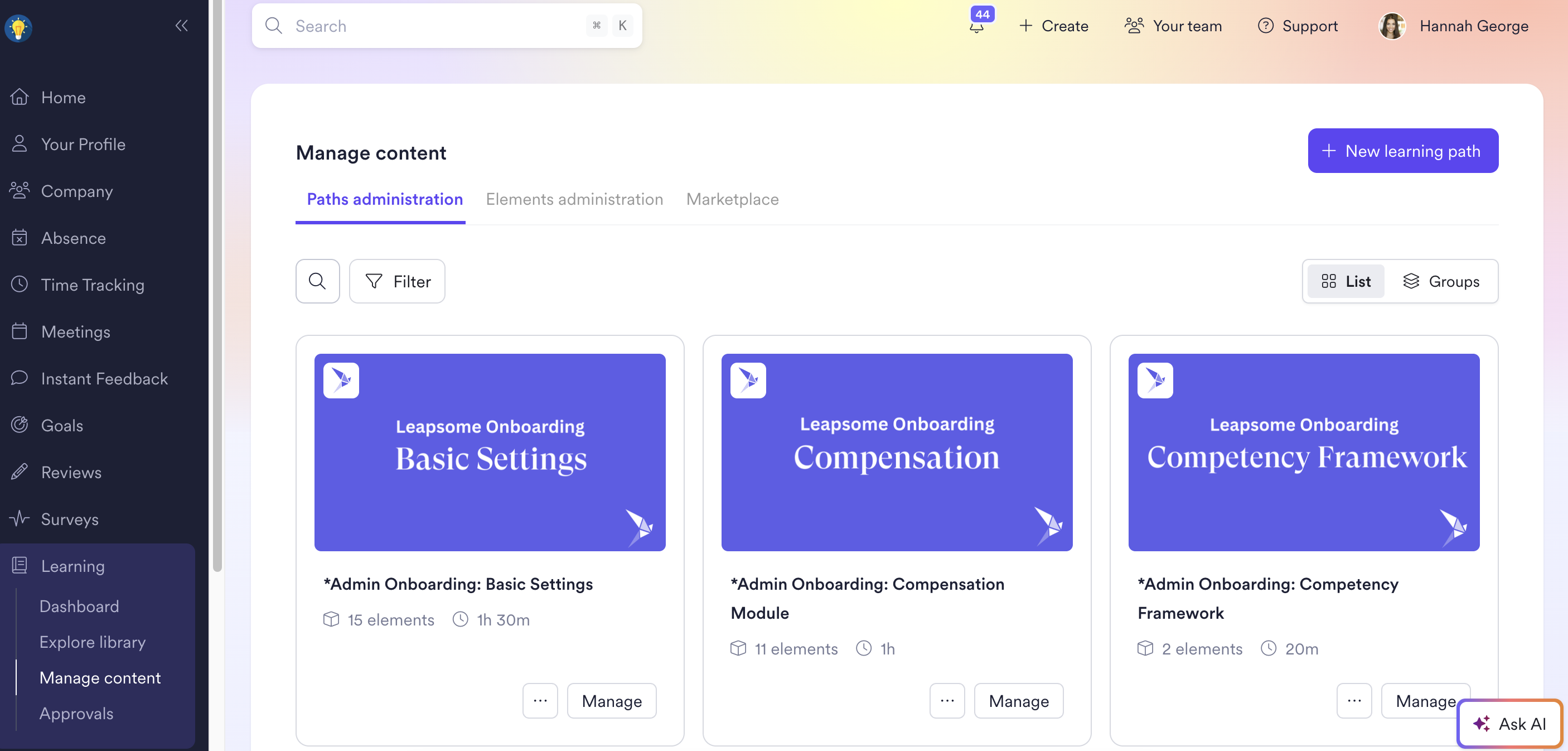The image size is (1568, 751).
Task: Switch to Elements administration tab
Action: click(573, 199)
